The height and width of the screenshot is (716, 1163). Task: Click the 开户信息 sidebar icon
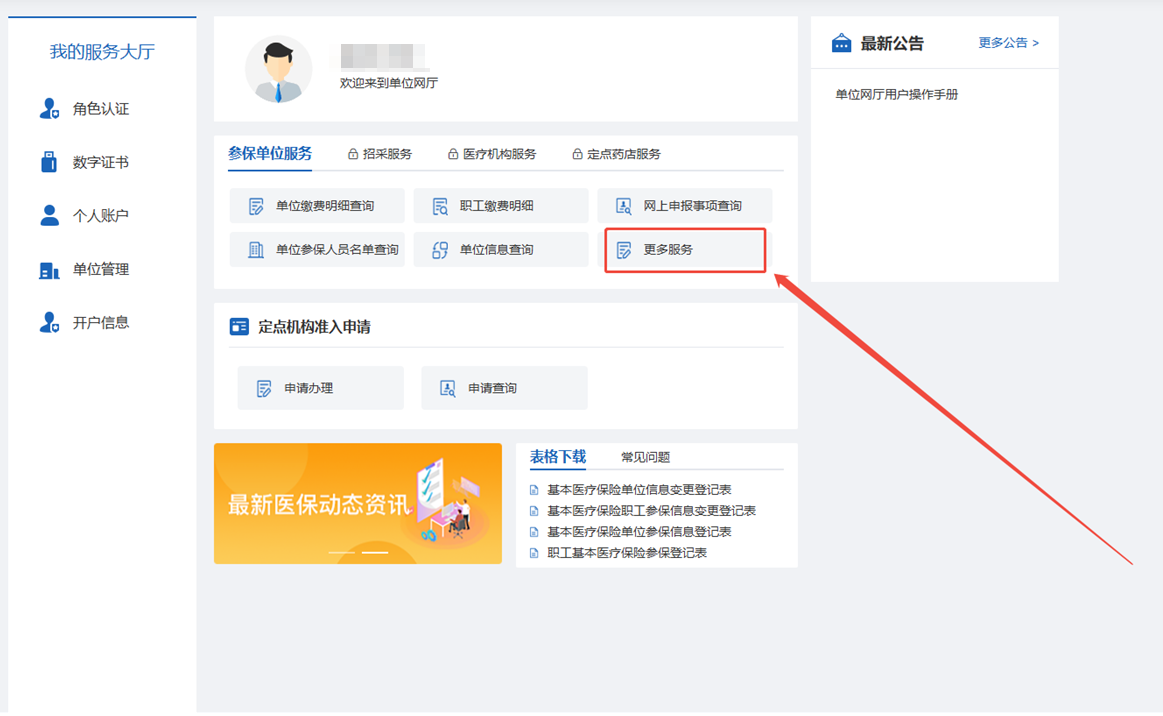tap(49, 322)
